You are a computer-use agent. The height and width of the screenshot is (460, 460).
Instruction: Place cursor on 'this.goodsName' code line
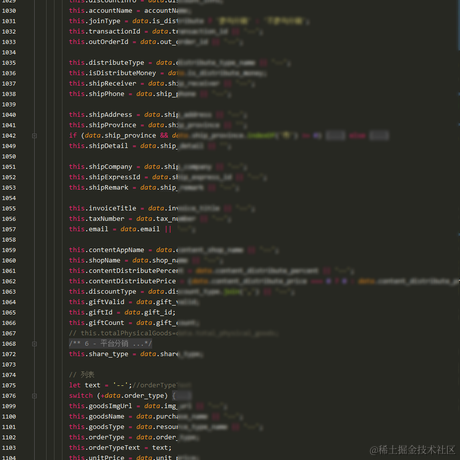pos(156,416)
